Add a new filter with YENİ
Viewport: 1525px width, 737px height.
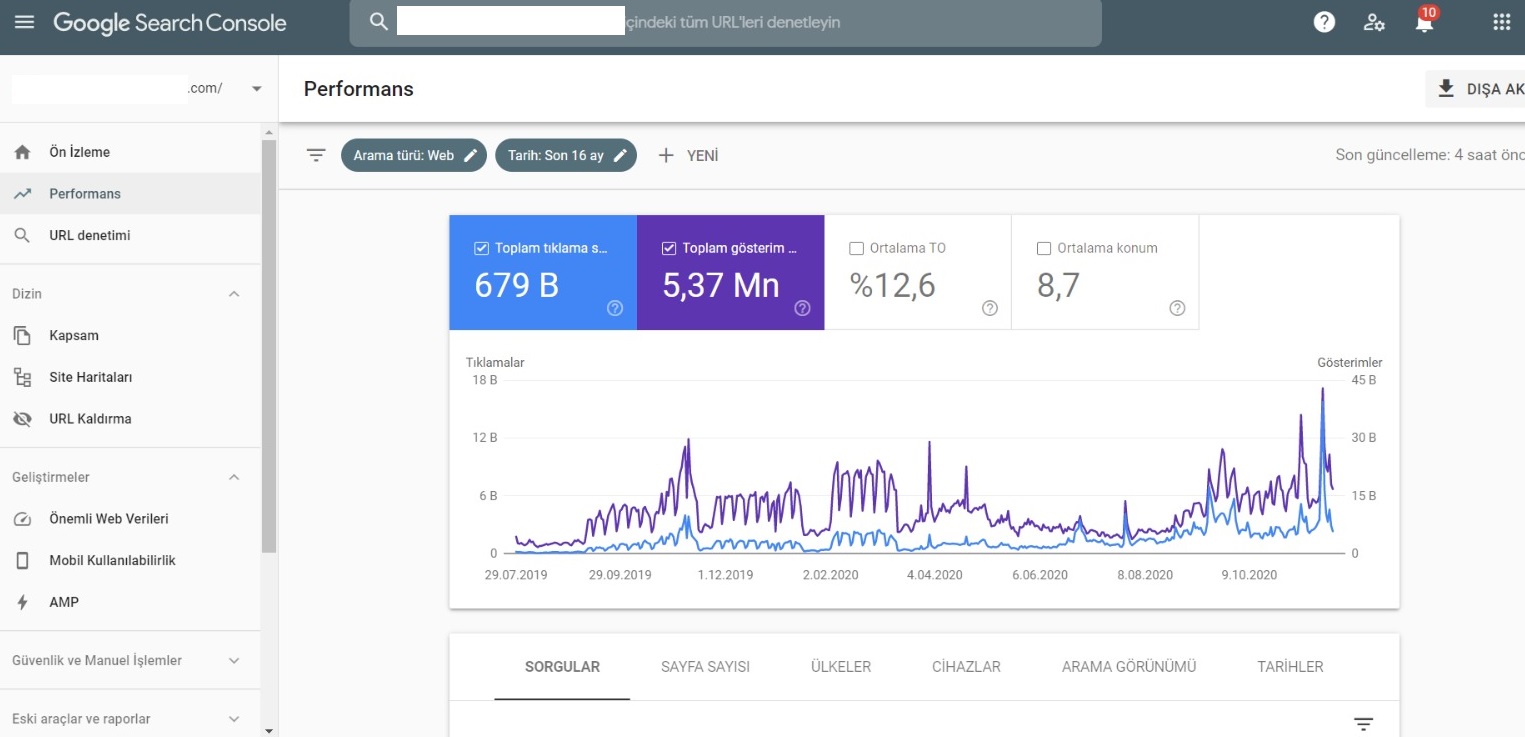(x=688, y=155)
